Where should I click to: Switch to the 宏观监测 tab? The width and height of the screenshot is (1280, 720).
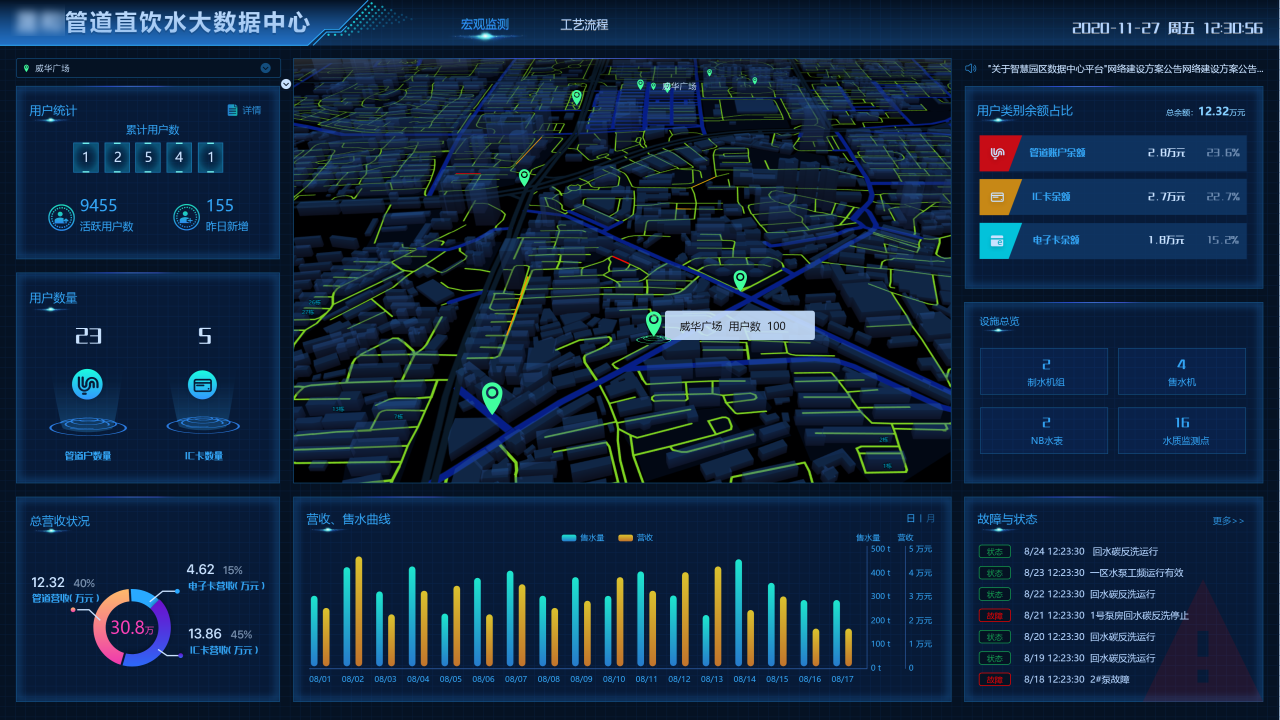click(485, 25)
